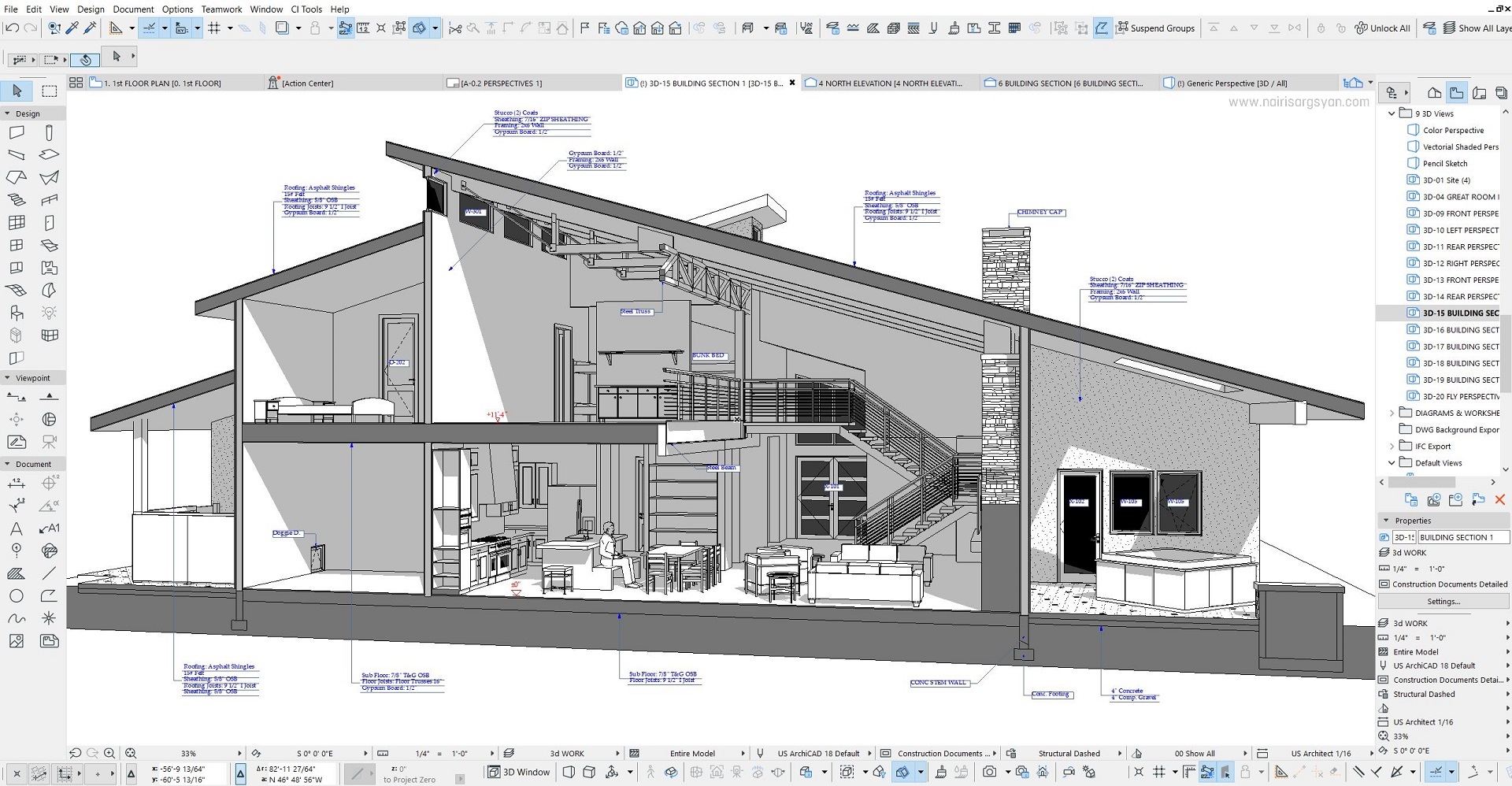Click Navigator horizontal scrollbar right arrow
Image resolution: width=1512 pixels, height=786 pixels.
point(1493,482)
